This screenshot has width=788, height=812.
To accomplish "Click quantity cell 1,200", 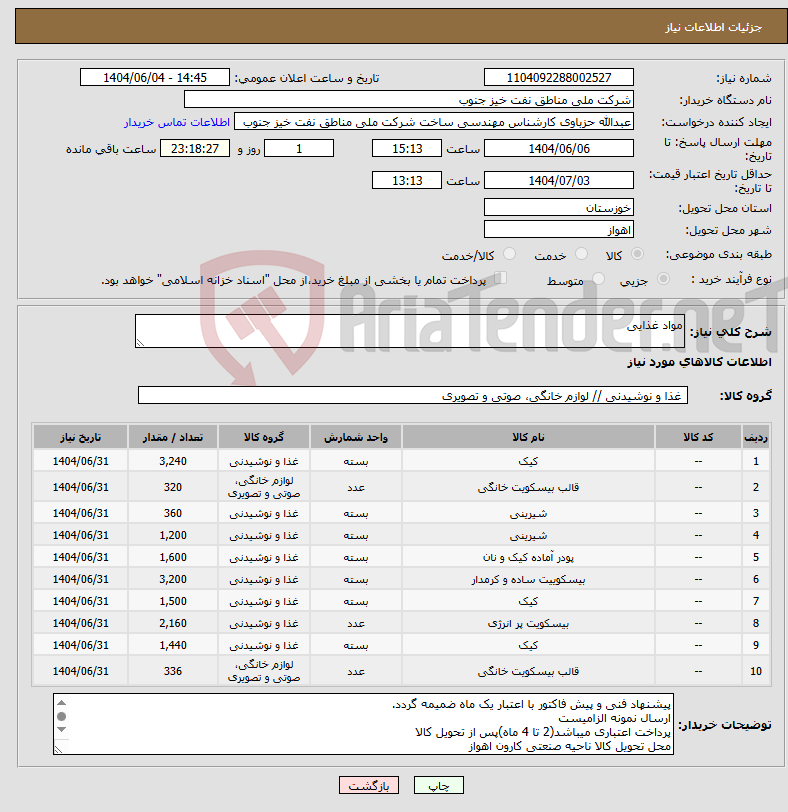I will [173, 535].
